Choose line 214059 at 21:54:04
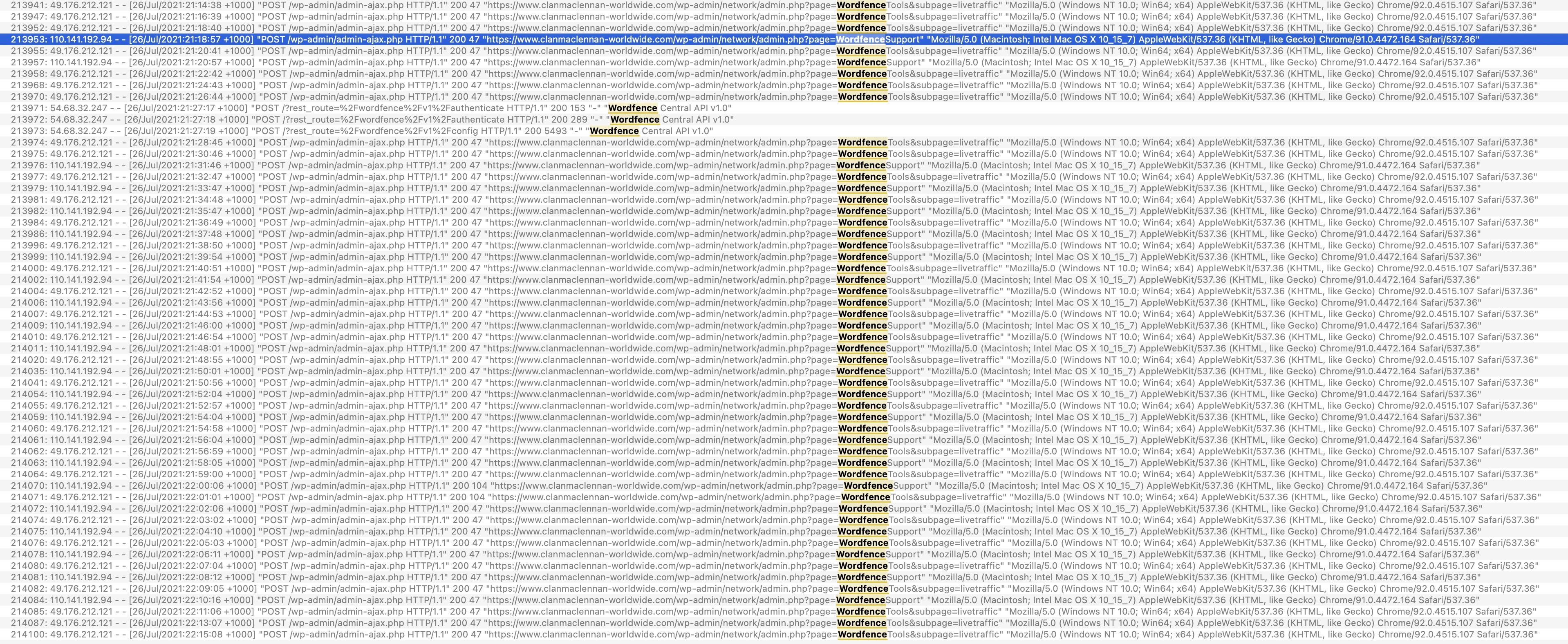The width and height of the screenshot is (1568, 644). point(784,417)
